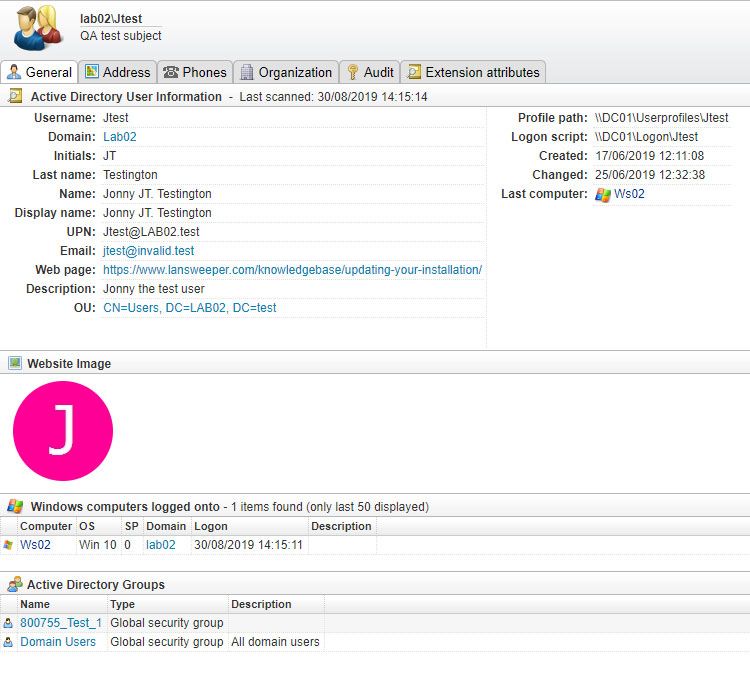This screenshot has width=750, height=675.
Task: Click the user avatar icon at top
Action: coord(38,28)
